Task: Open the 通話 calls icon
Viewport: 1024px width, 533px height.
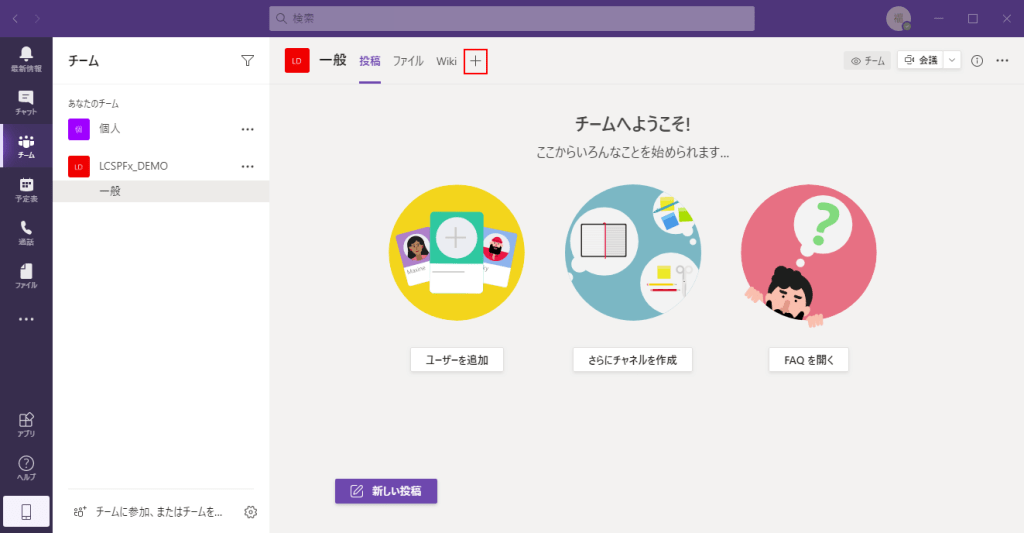Action: [26, 232]
